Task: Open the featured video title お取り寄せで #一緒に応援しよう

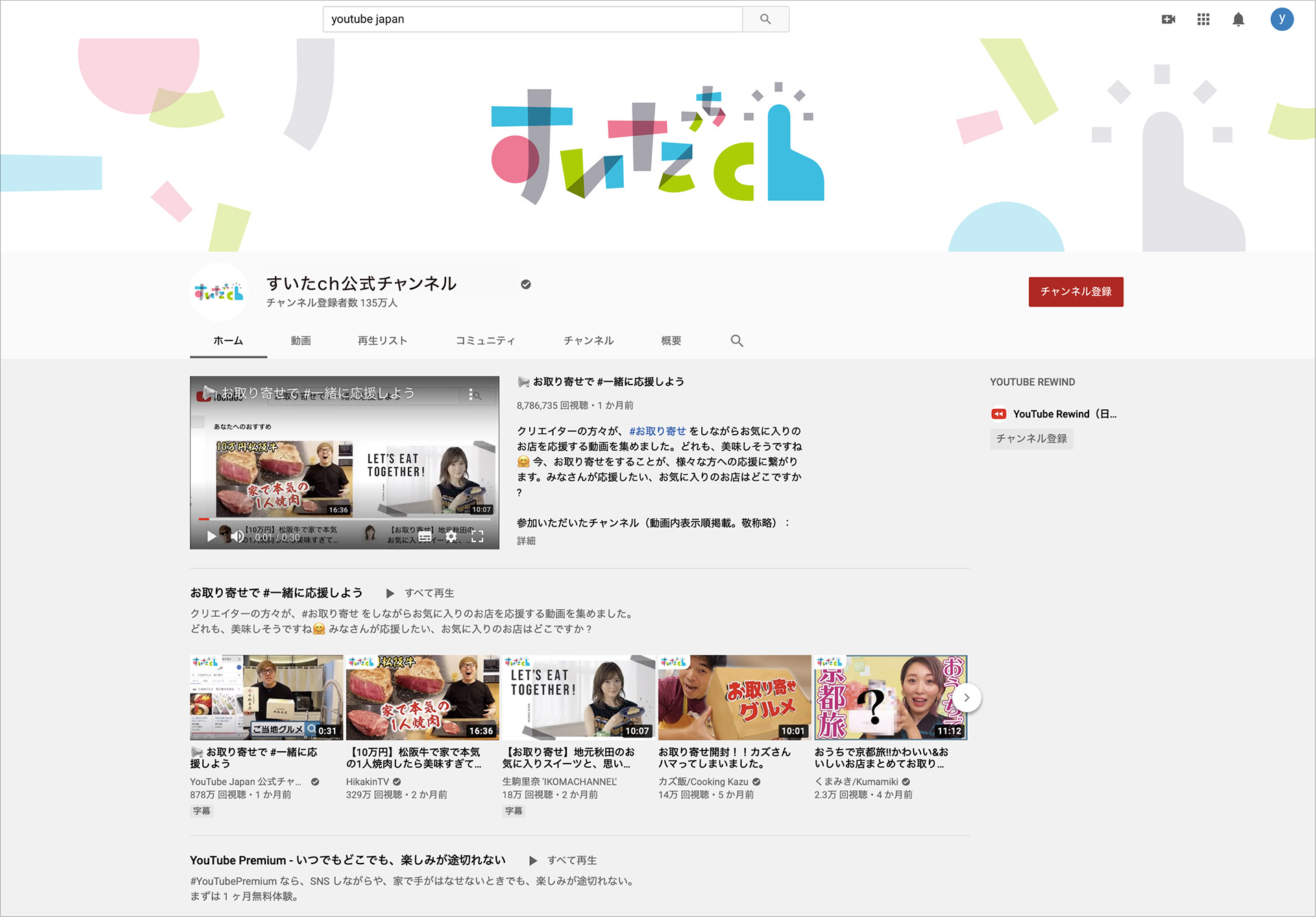Action: pyautogui.click(x=600, y=382)
